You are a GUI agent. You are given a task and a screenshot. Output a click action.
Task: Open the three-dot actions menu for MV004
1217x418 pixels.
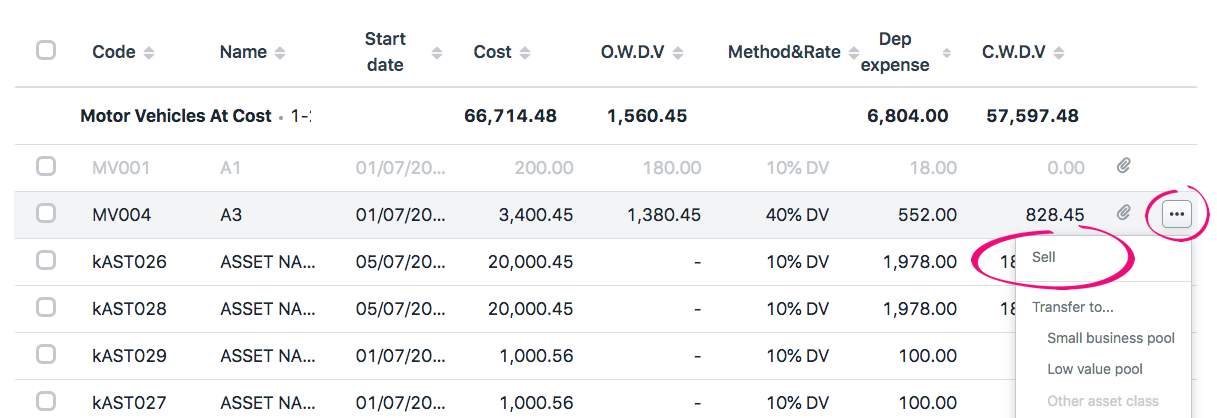(1176, 213)
